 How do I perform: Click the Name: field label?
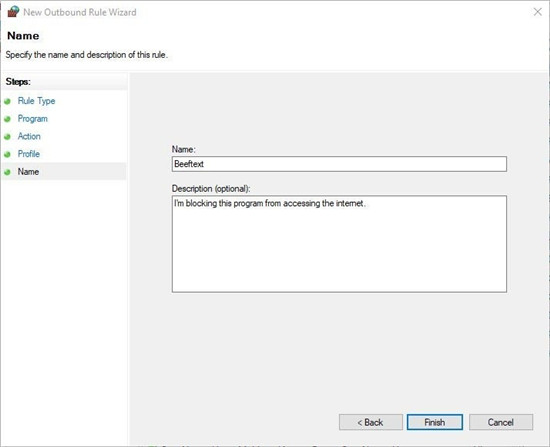183,149
